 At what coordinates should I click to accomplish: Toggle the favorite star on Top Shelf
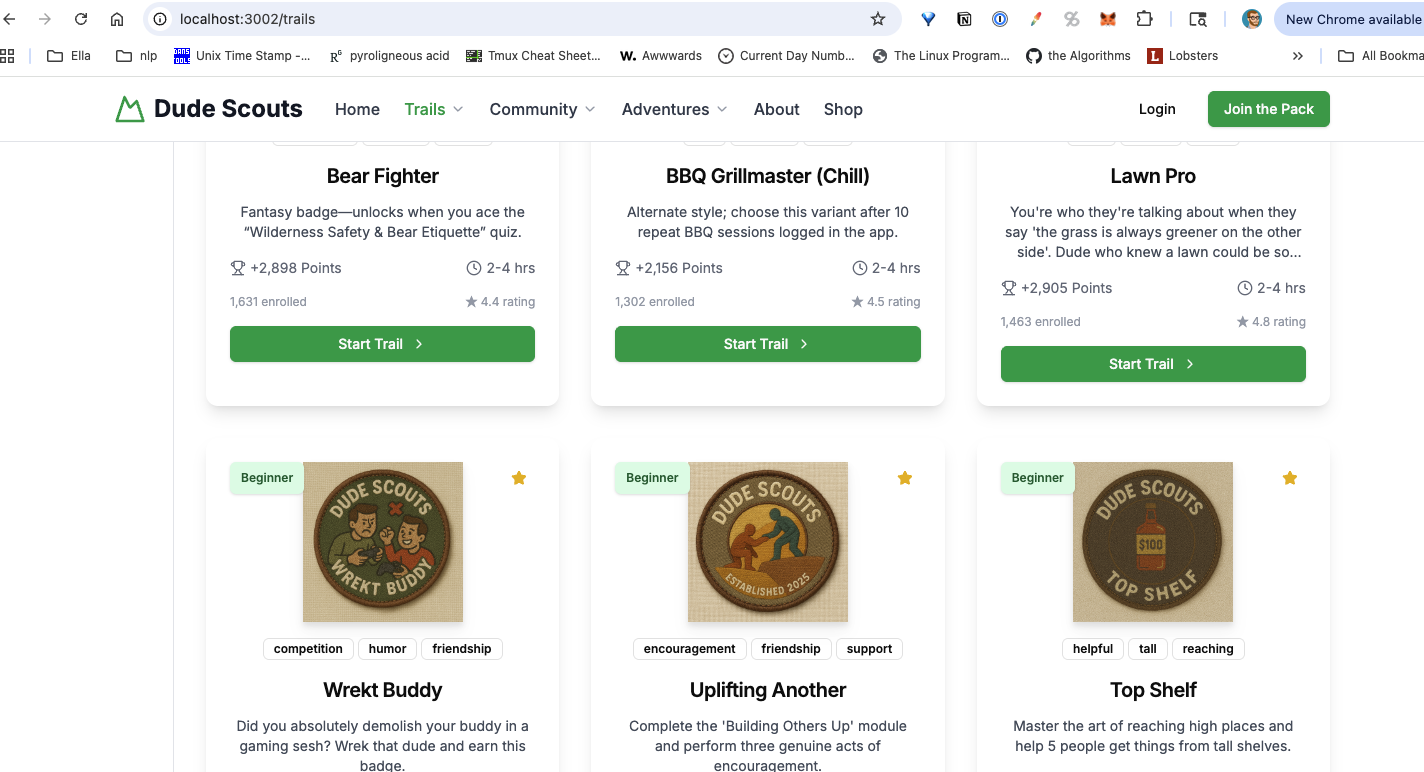(x=1290, y=478)
